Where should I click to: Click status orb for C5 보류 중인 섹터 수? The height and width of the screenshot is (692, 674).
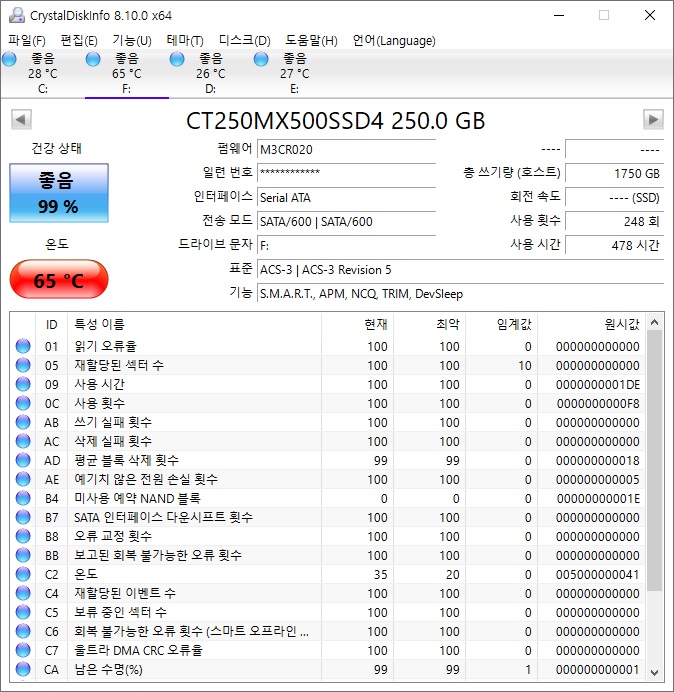tap(23, 612)
